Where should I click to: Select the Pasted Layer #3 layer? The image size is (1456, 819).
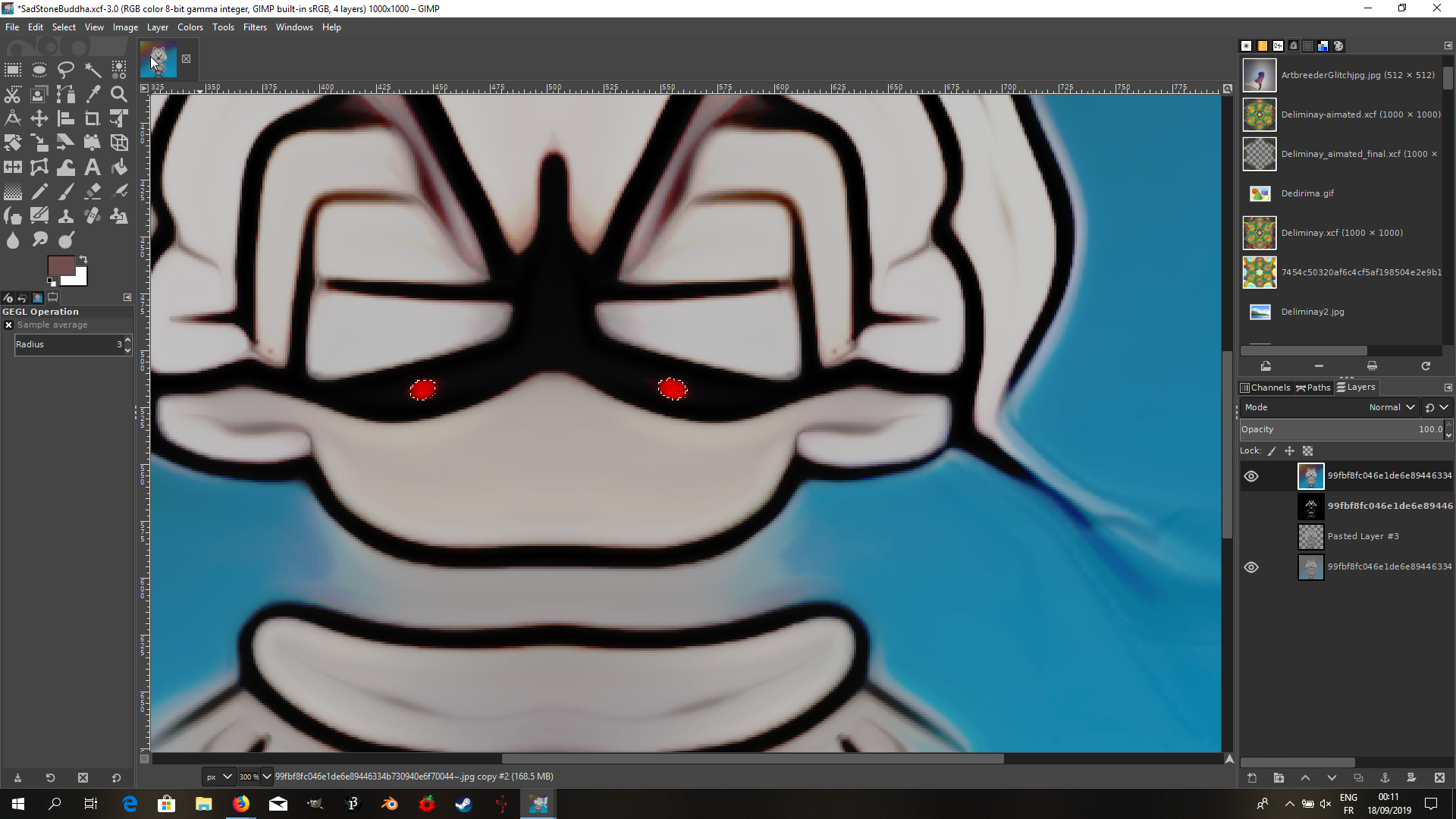tap(1363, 536)
